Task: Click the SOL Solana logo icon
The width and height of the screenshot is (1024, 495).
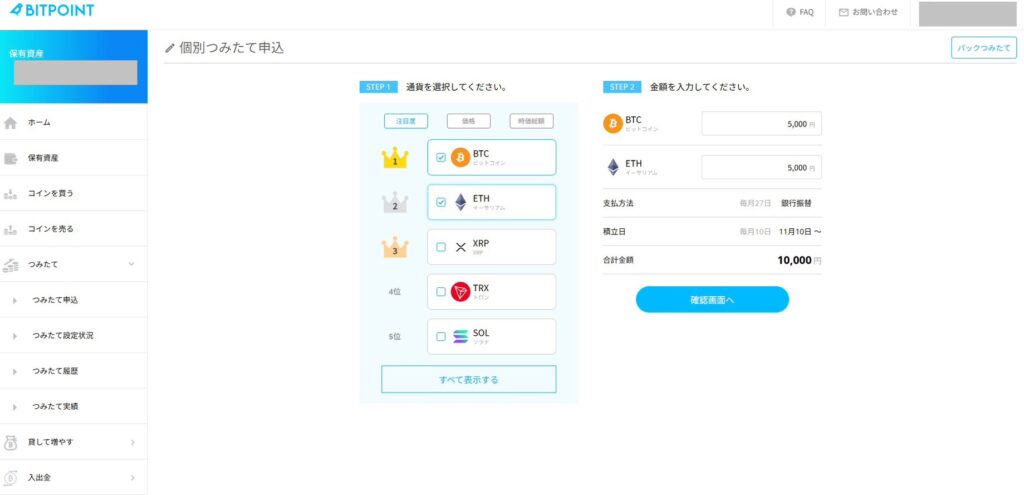Action: pyautogui.click(x=460, y=337)
